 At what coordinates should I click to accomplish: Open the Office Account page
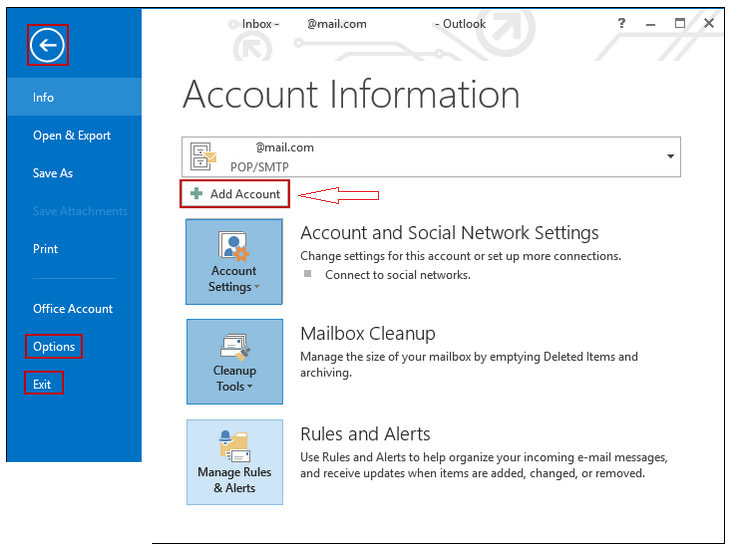pos(73,309)
